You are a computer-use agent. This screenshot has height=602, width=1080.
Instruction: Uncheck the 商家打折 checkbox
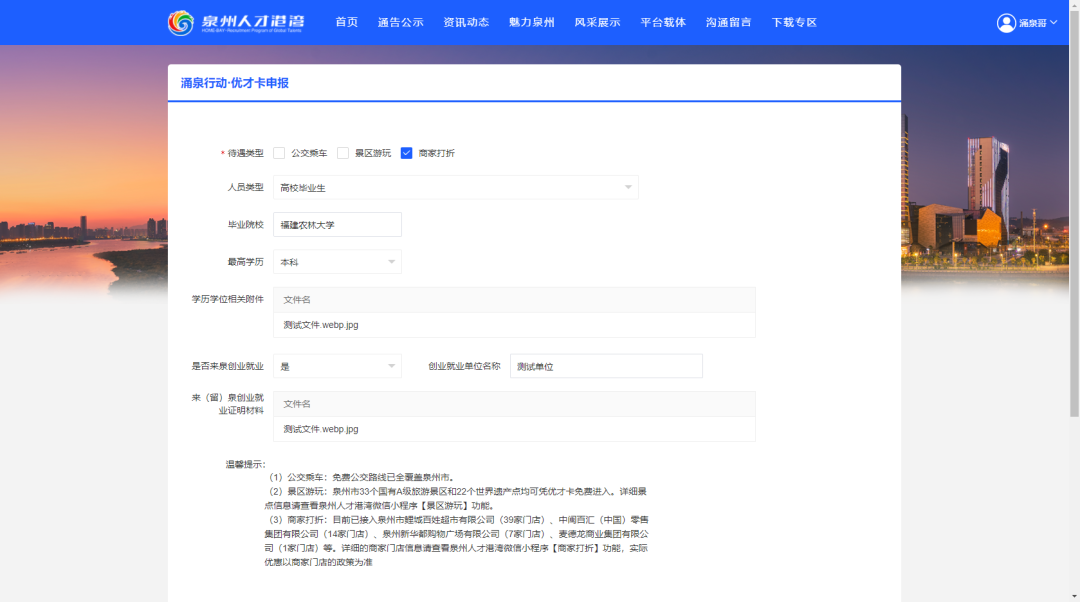point(407,153)
